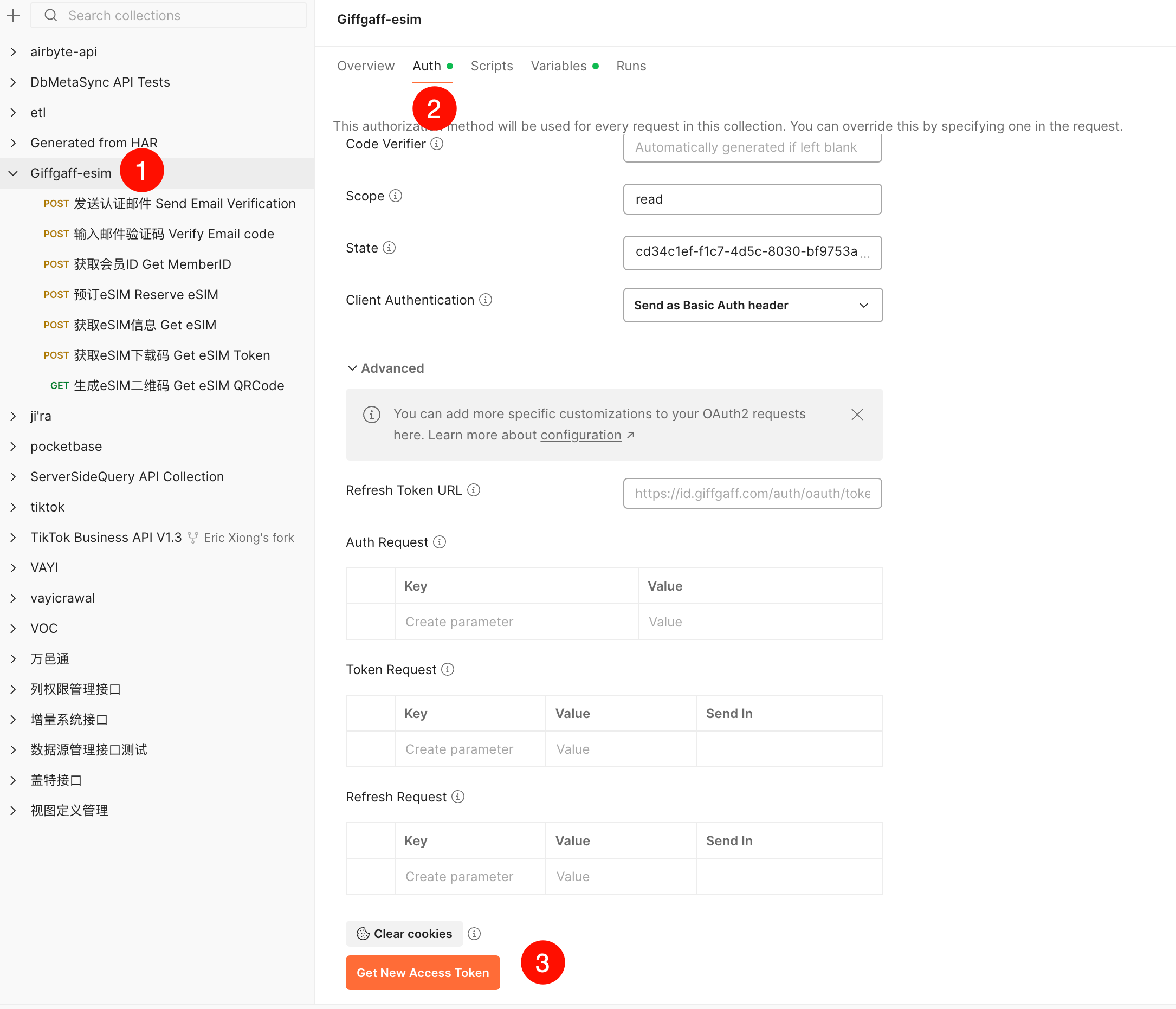The width and height of the screenshot is (1176, 1009).
Task: Click the info icon next to Clear cookies
Action: tap(474, 934)
